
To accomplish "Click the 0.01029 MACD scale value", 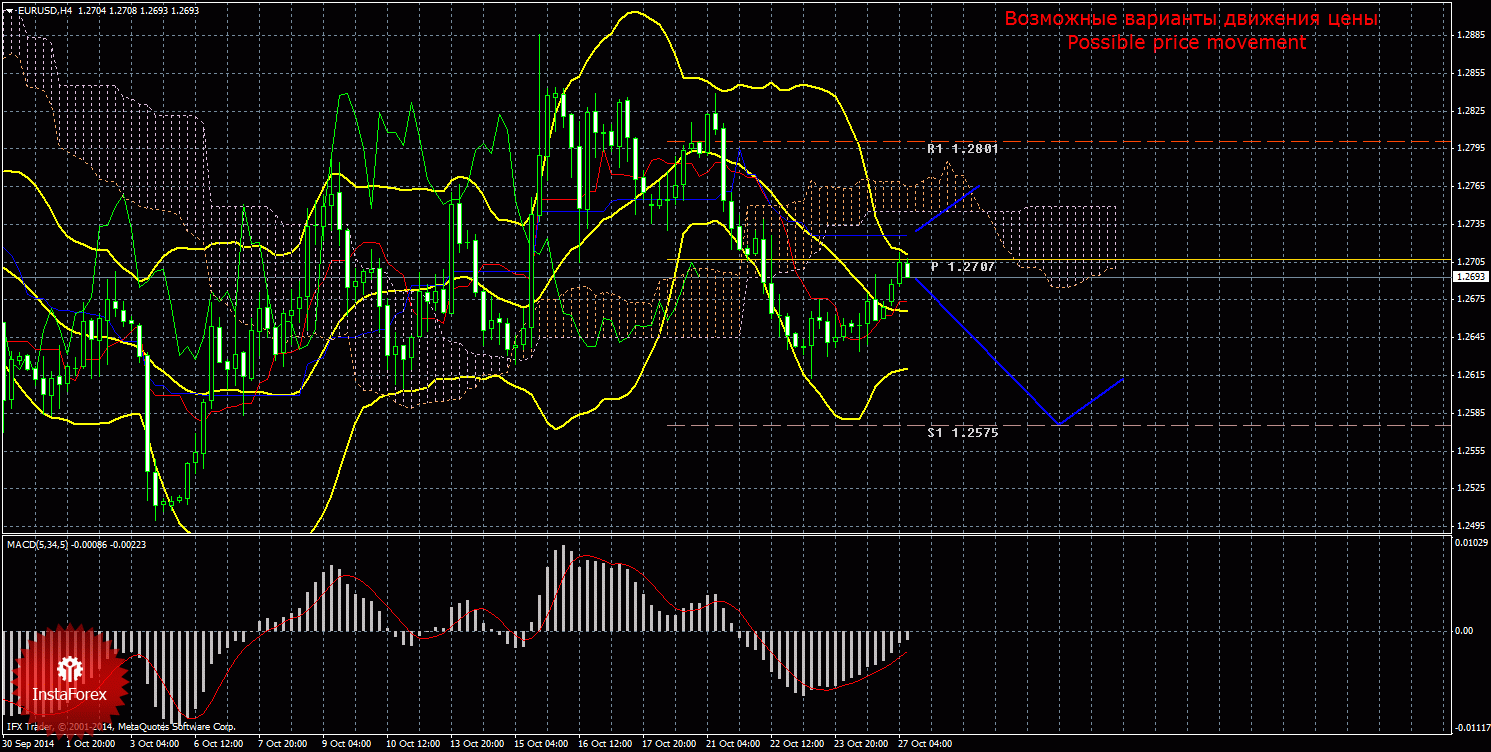I will click(x=1469, y=543).
